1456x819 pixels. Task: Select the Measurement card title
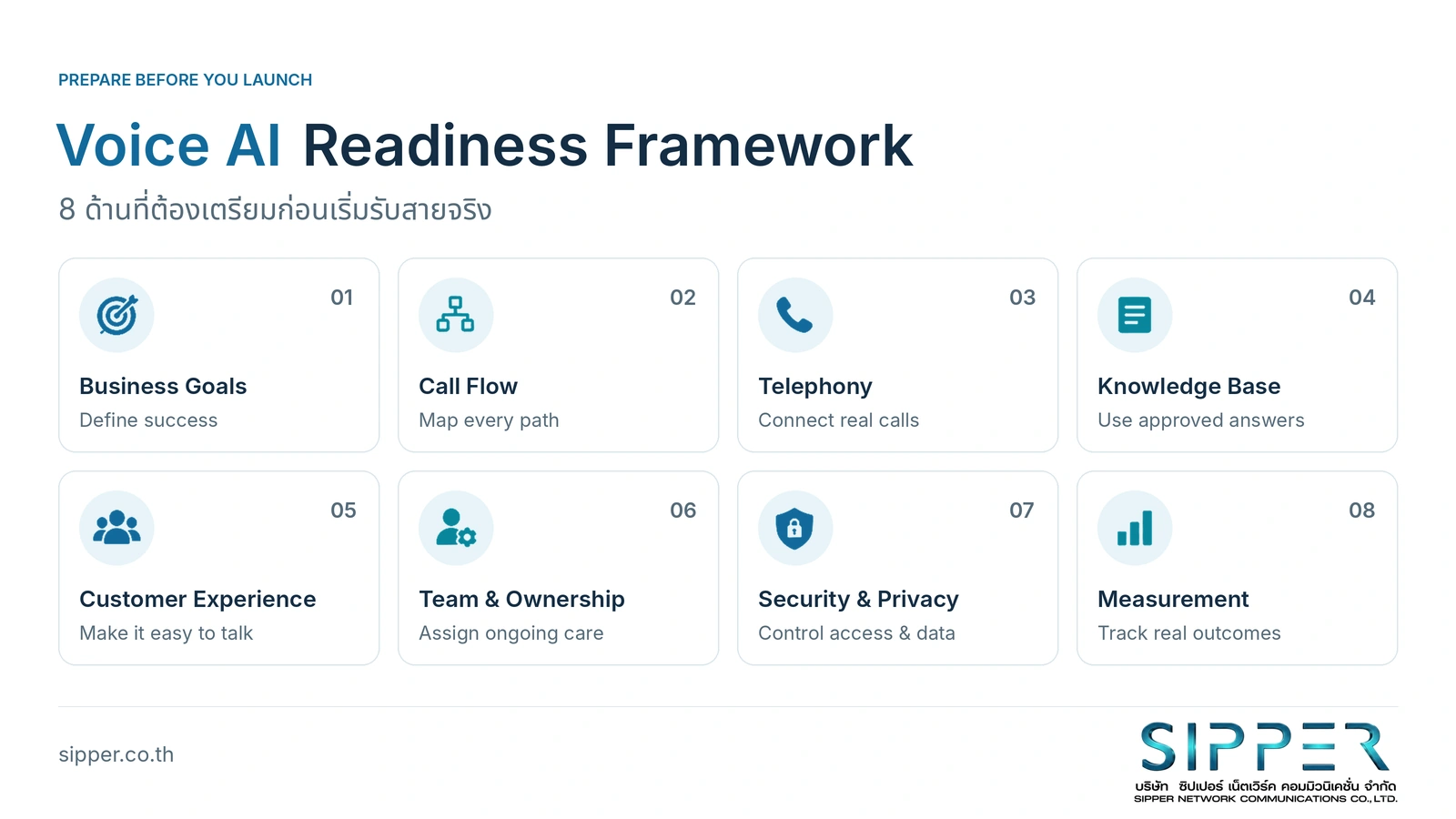coord(1173,600)
